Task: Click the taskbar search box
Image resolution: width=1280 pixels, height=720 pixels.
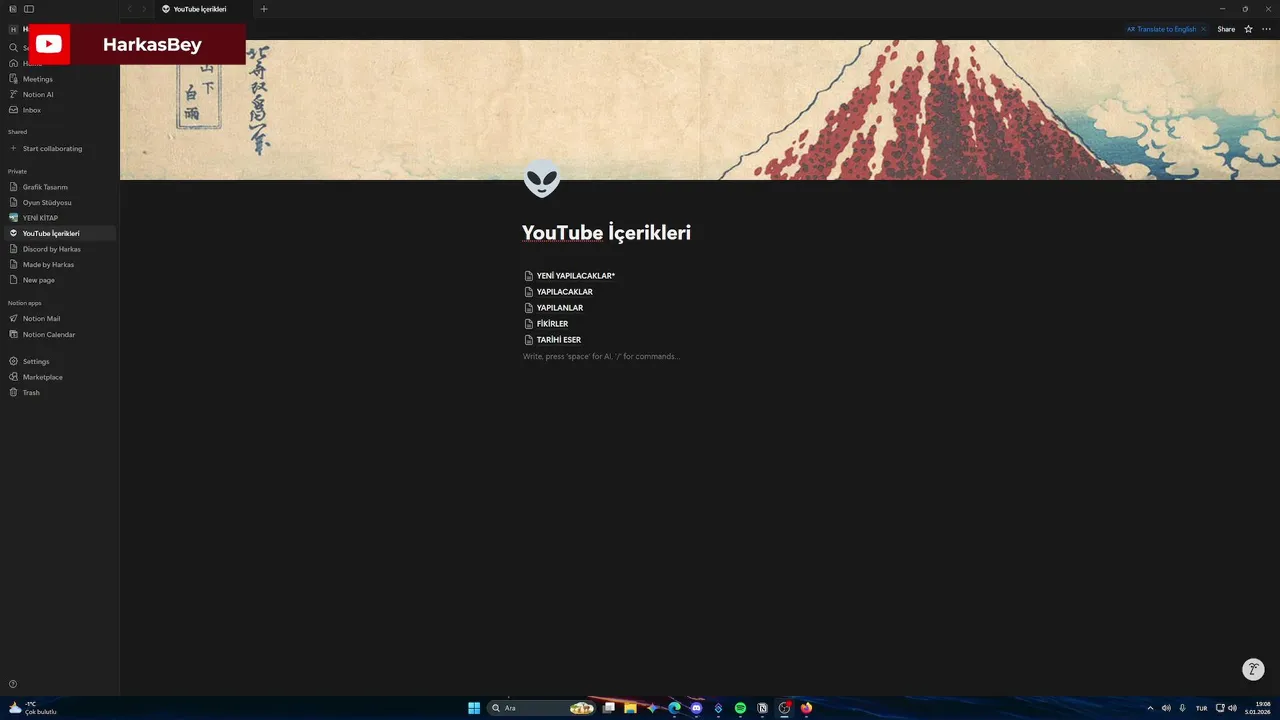Action: [x=541, y=708]
